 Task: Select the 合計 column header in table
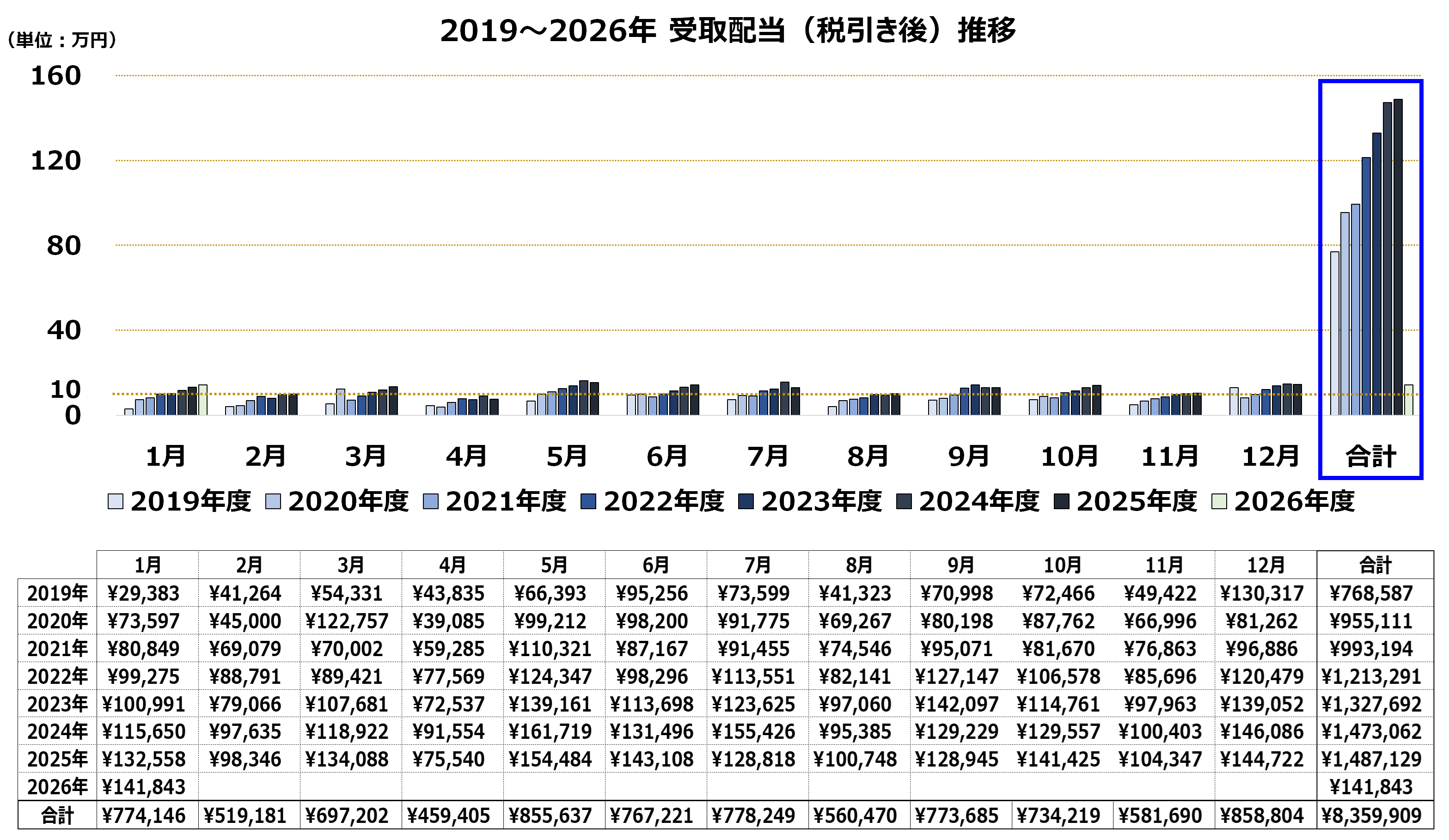coord(1375,566)
